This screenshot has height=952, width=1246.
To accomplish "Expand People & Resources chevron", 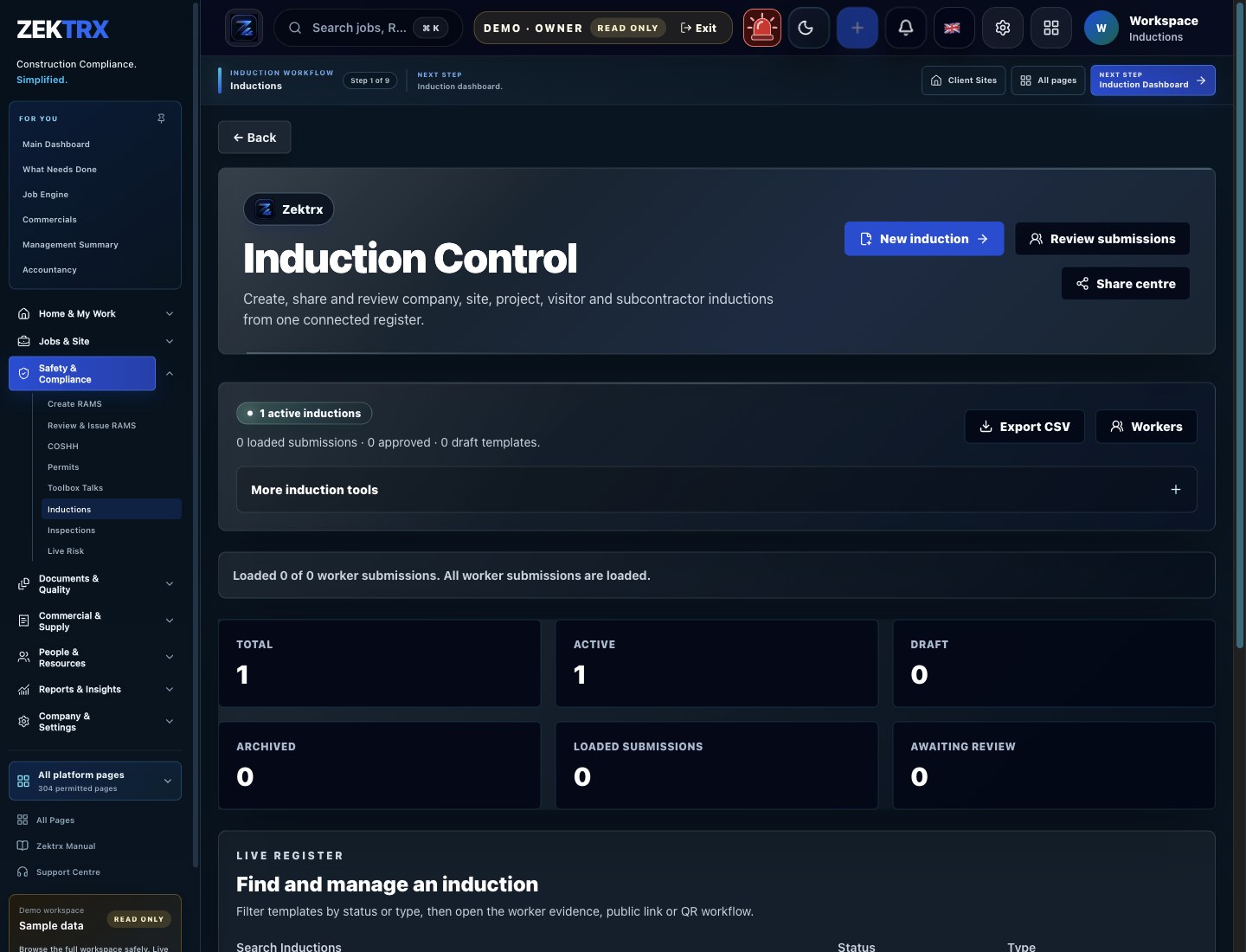I will 170,658.
